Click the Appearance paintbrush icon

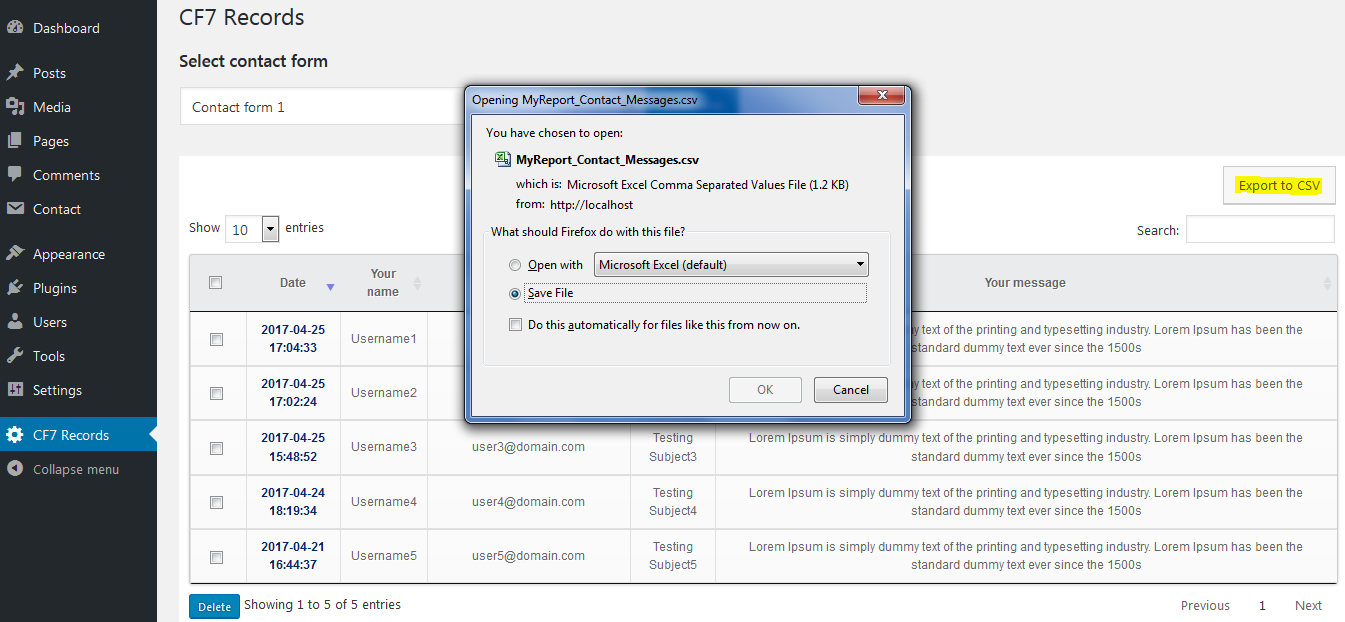pyautogui.click(x=15, y=254)
